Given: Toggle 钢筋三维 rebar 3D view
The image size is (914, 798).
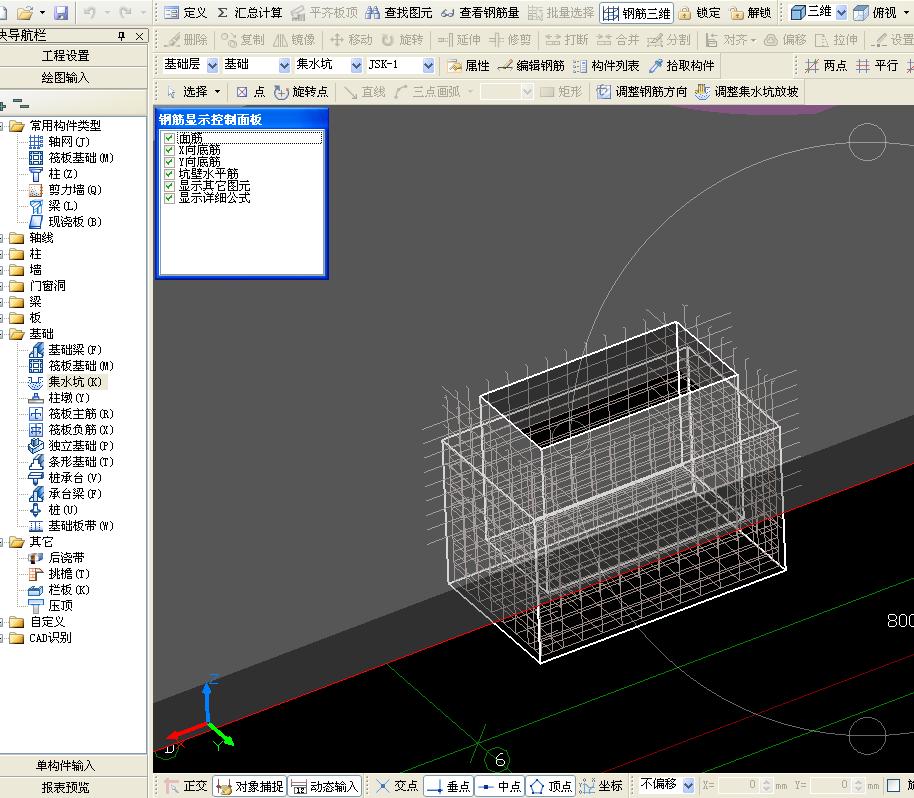Looking at the screenshot, I should pyautogui.click(x=636, y=13).
